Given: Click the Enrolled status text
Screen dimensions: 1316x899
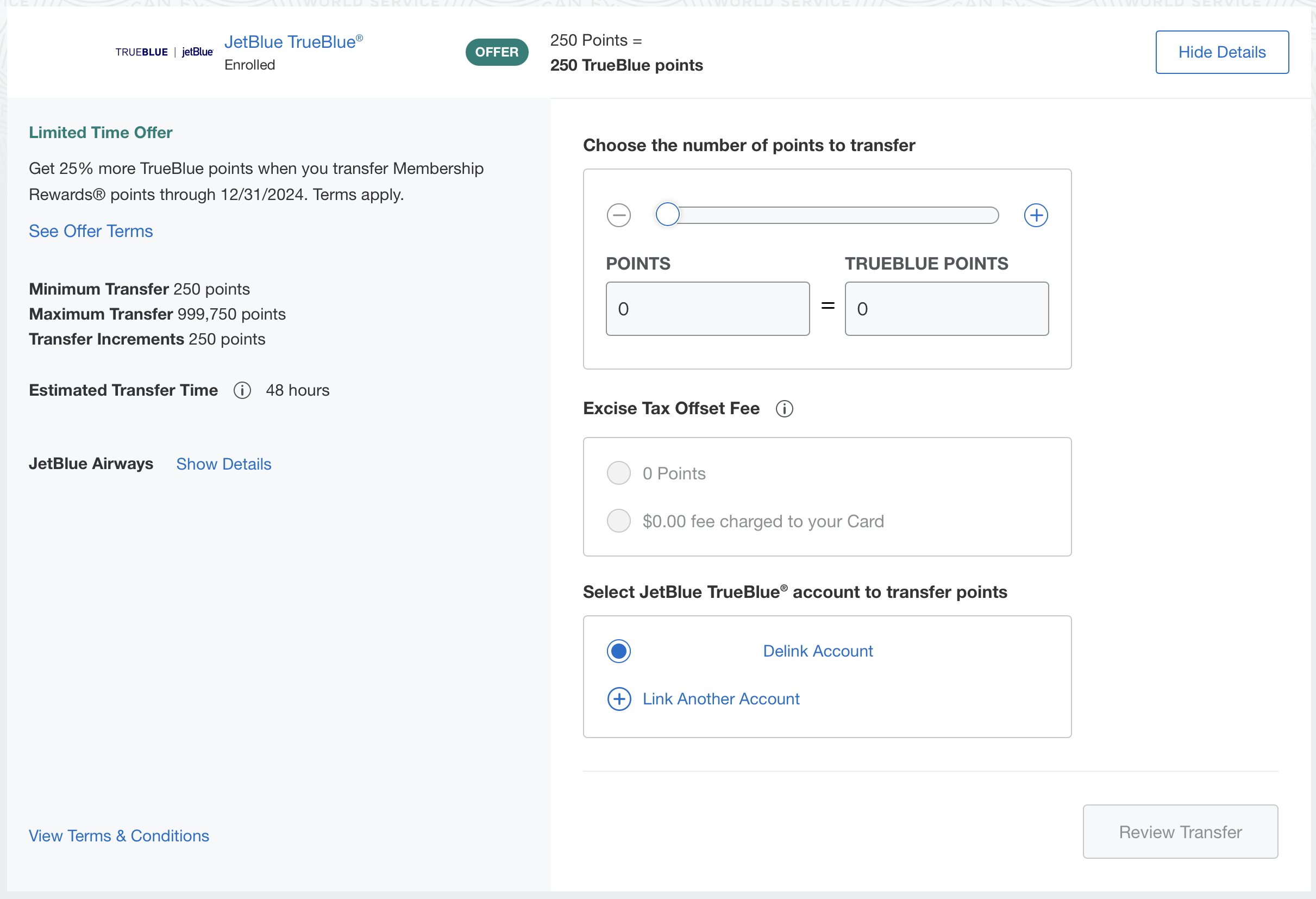Looking at the screenshot, I should (x=250, y=65).
